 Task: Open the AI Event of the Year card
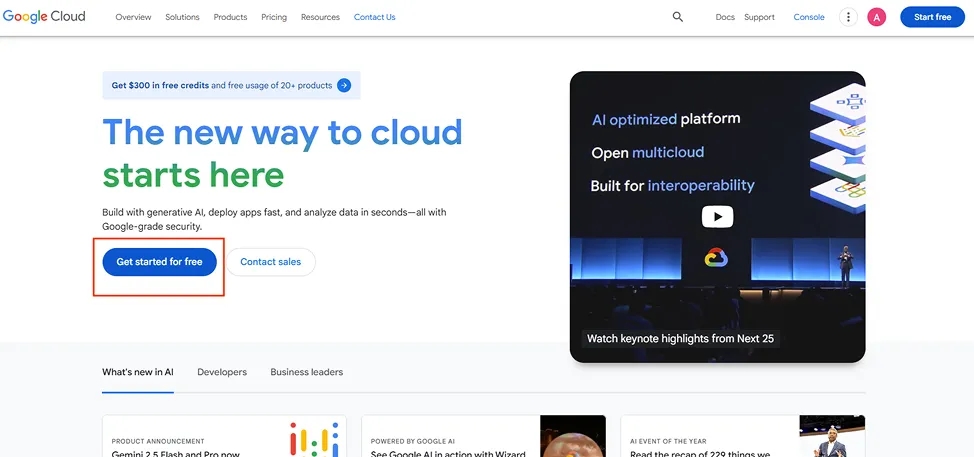(743, 436)
